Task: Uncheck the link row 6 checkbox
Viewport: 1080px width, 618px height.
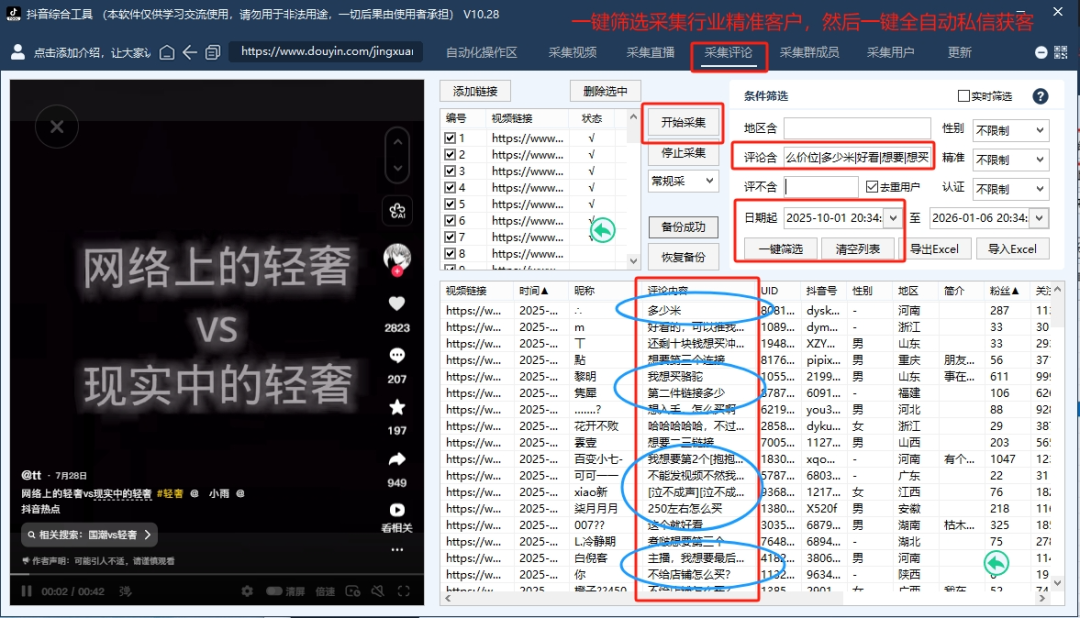Action: pyautogui.click(x=450, y=220)
